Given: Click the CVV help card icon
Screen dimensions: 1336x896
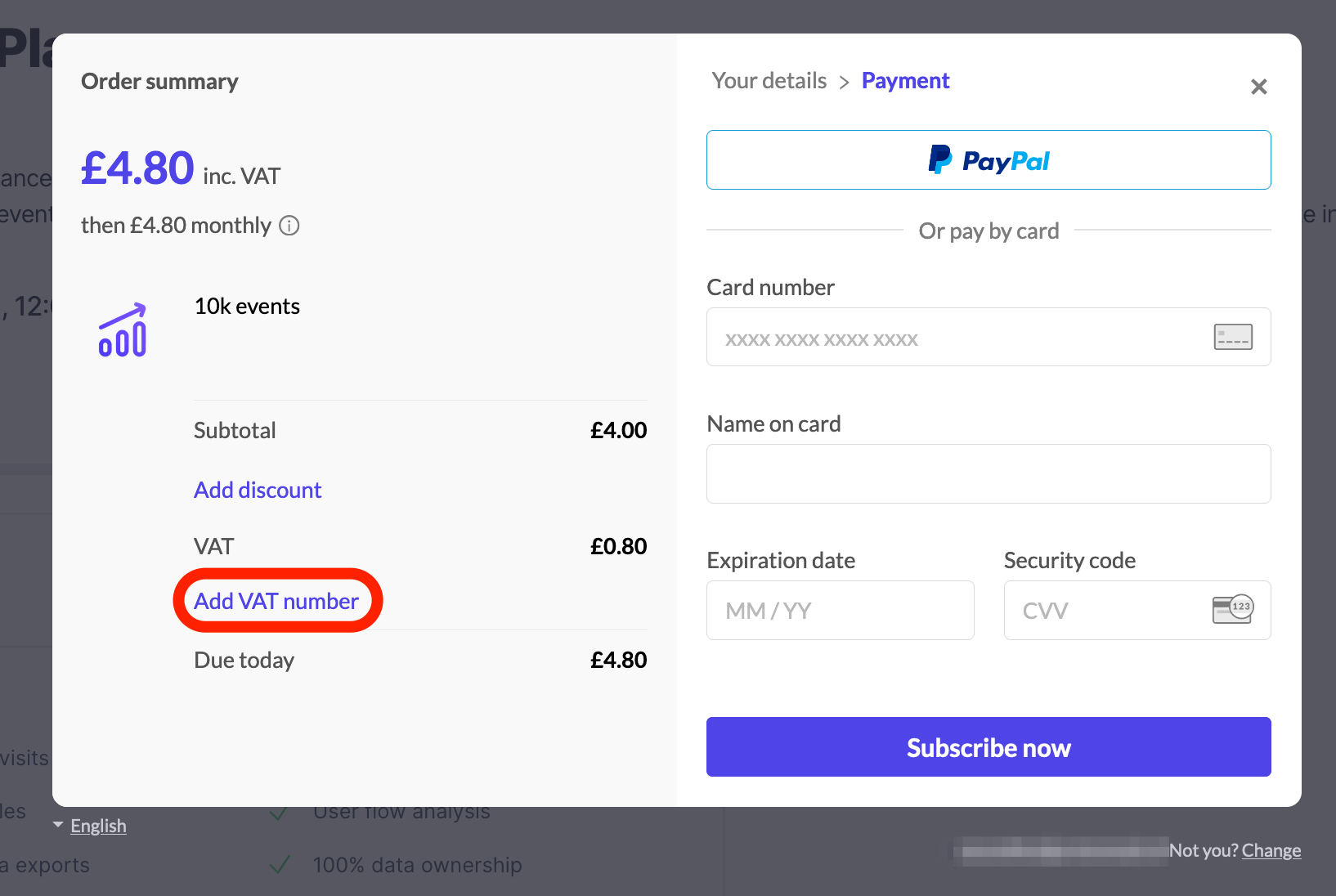Looking at the screenshot, I should coord(1232,610).
